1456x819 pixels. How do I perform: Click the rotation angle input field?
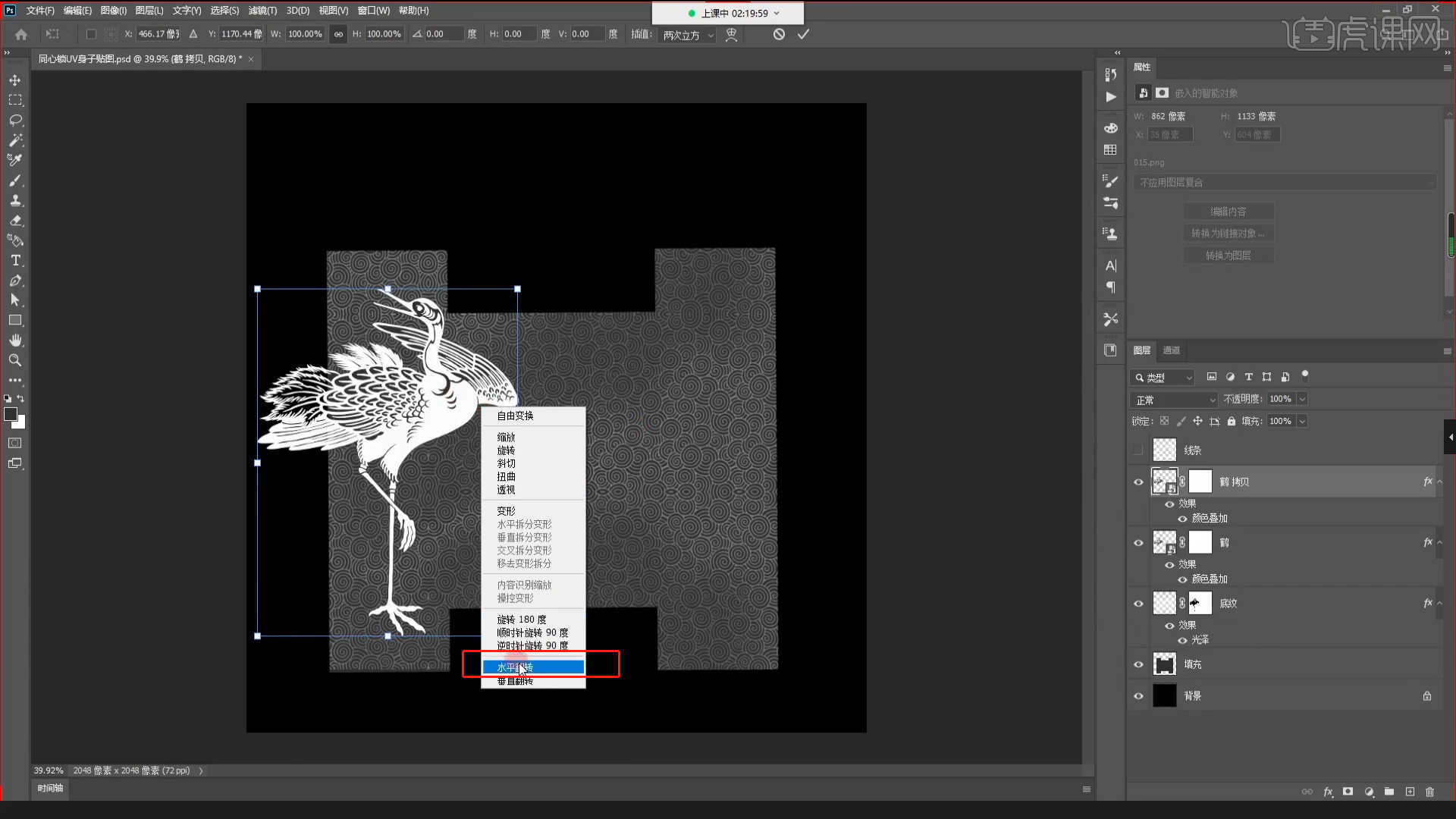pyautogui.click(x=443, y=34)
